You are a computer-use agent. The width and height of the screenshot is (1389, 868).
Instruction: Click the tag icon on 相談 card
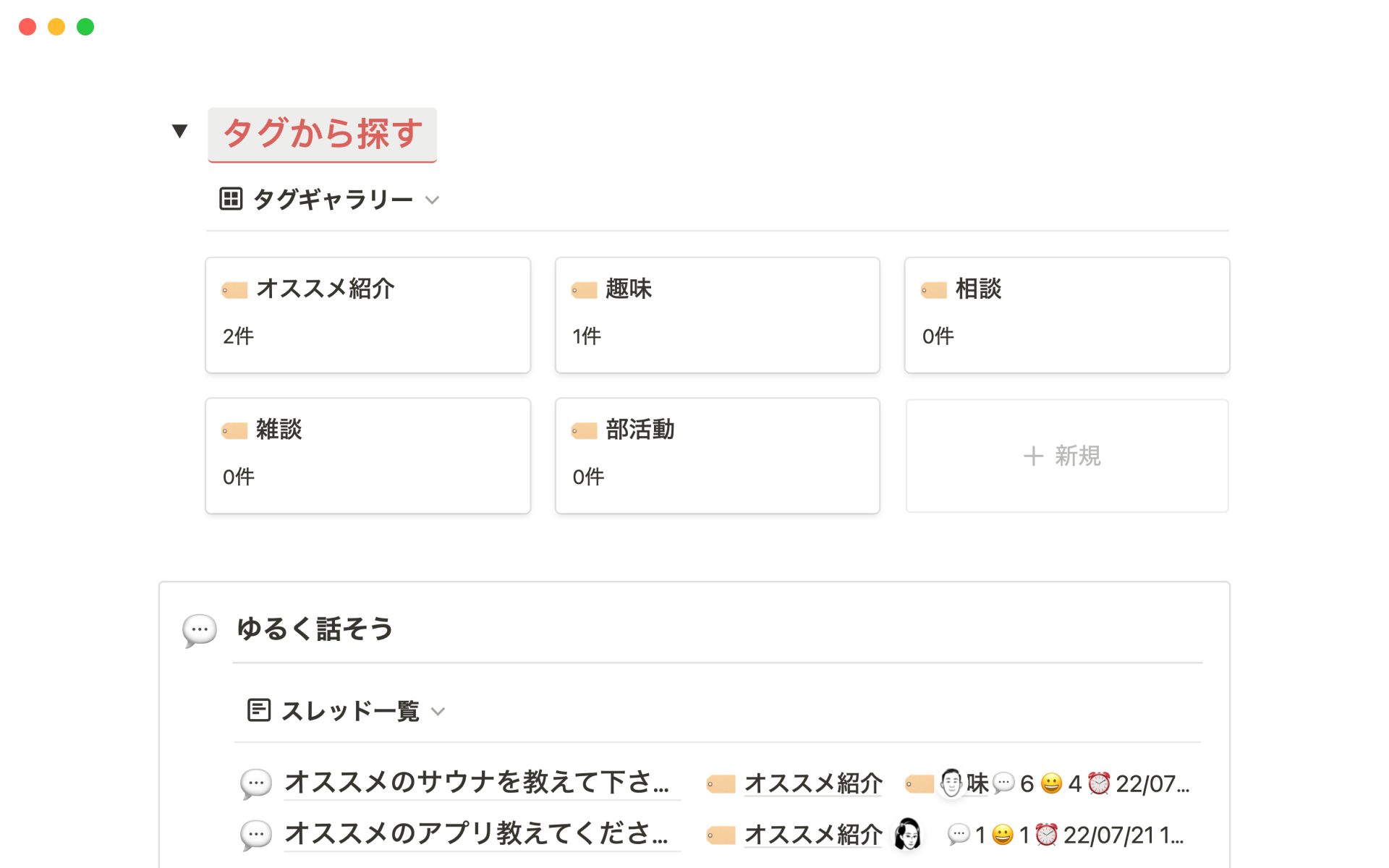(934, 290)
